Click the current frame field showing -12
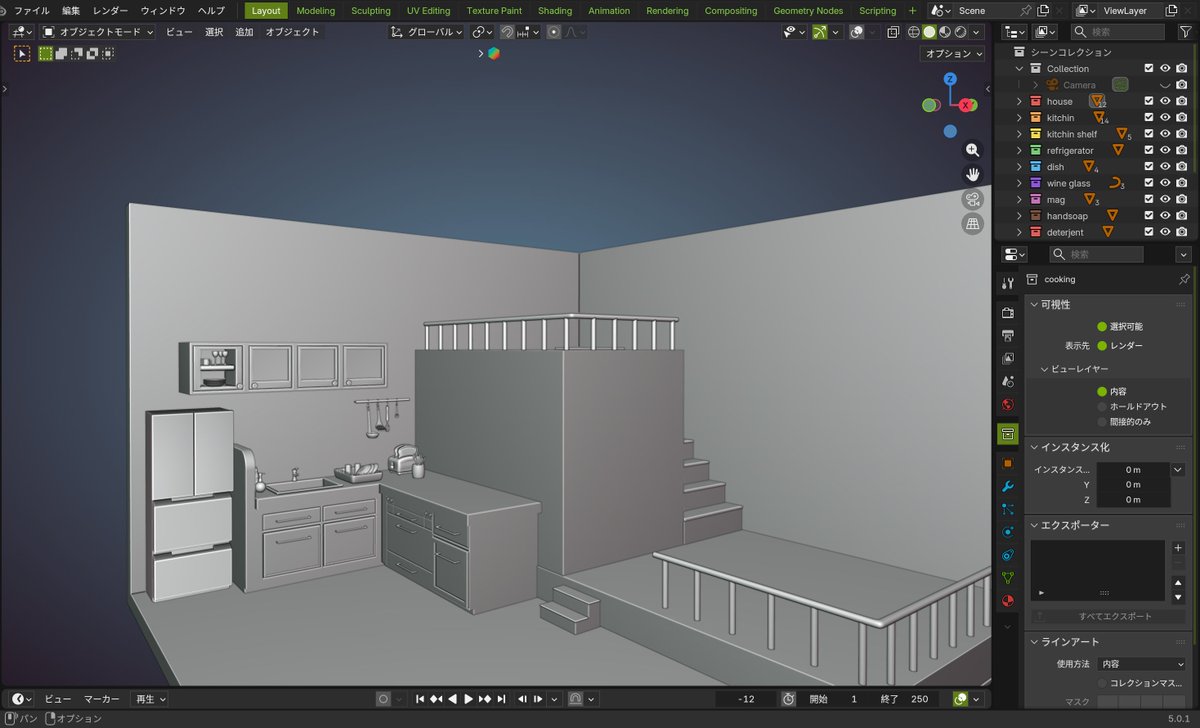1200x728 pixels. tap(745, 699)
